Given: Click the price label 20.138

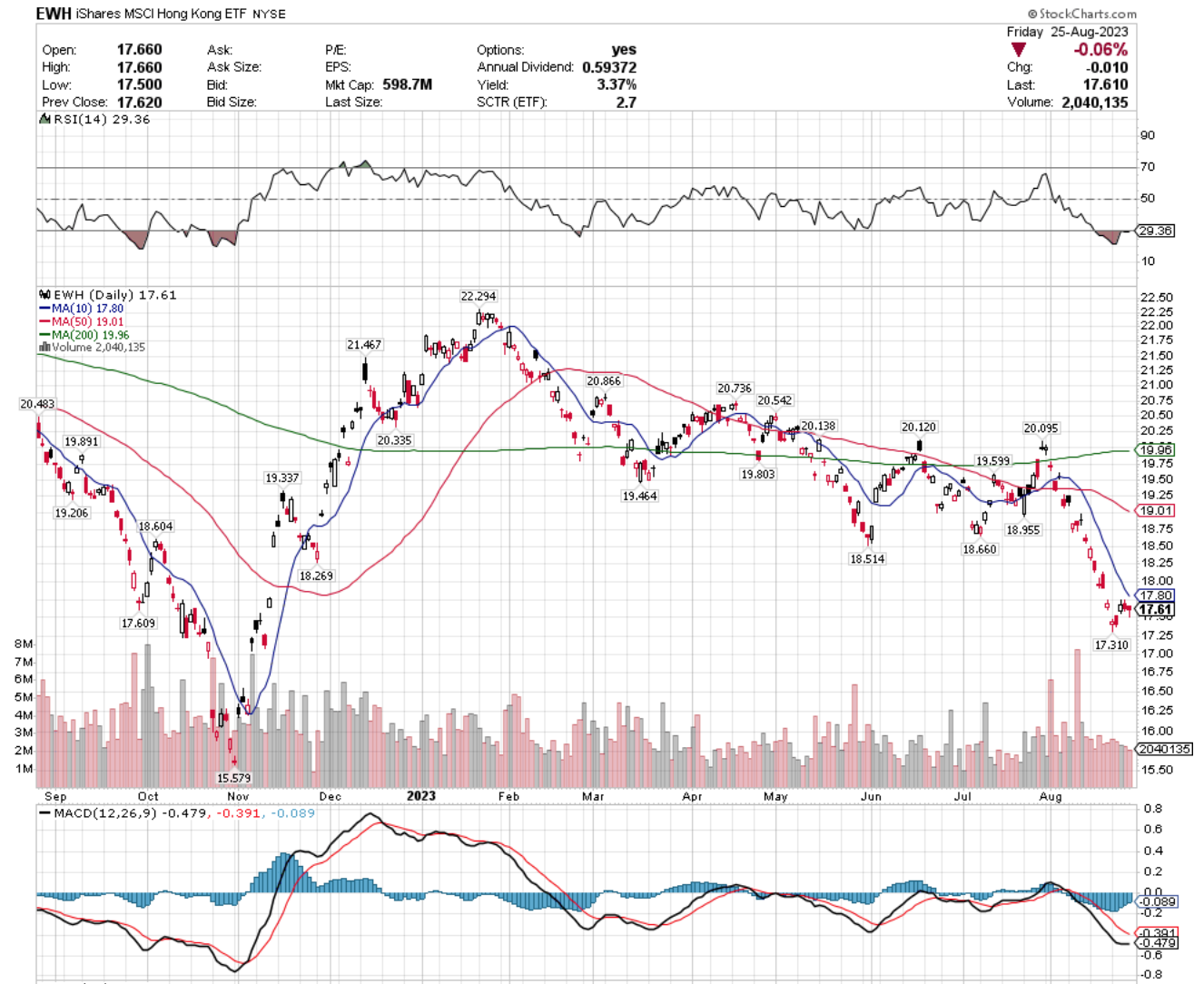Looking at the screenshot, I should tap(818, 426).
